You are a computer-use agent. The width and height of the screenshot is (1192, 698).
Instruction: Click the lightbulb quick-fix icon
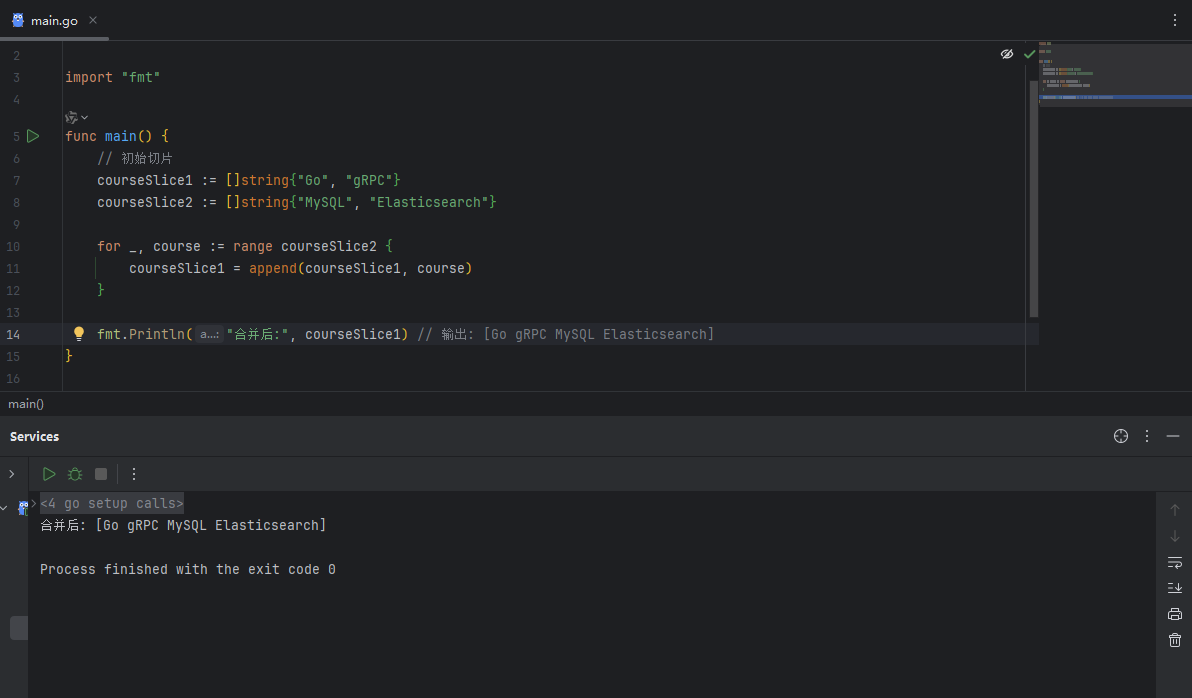(x=79, y=334)
